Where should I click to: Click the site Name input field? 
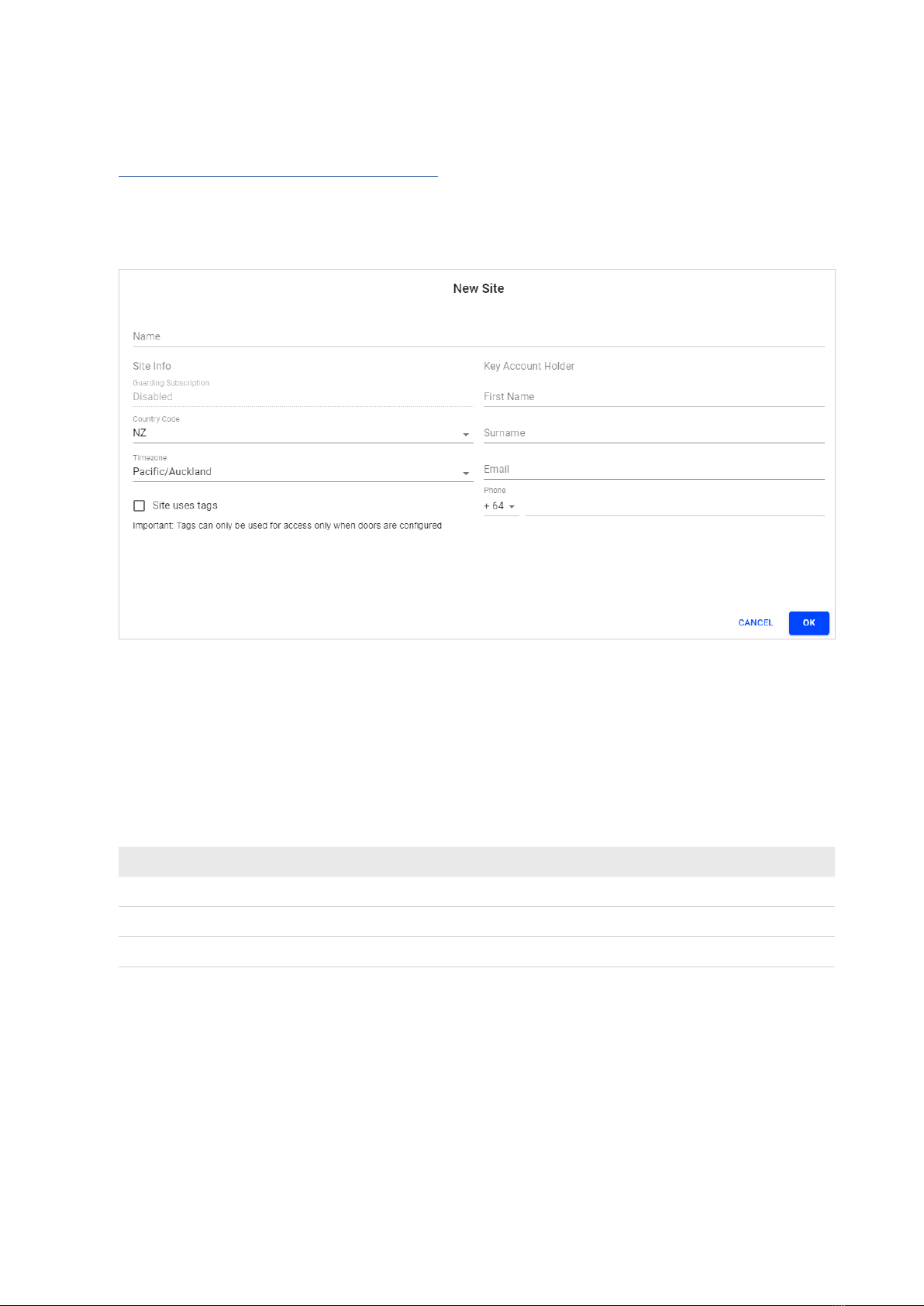point(478,336)
